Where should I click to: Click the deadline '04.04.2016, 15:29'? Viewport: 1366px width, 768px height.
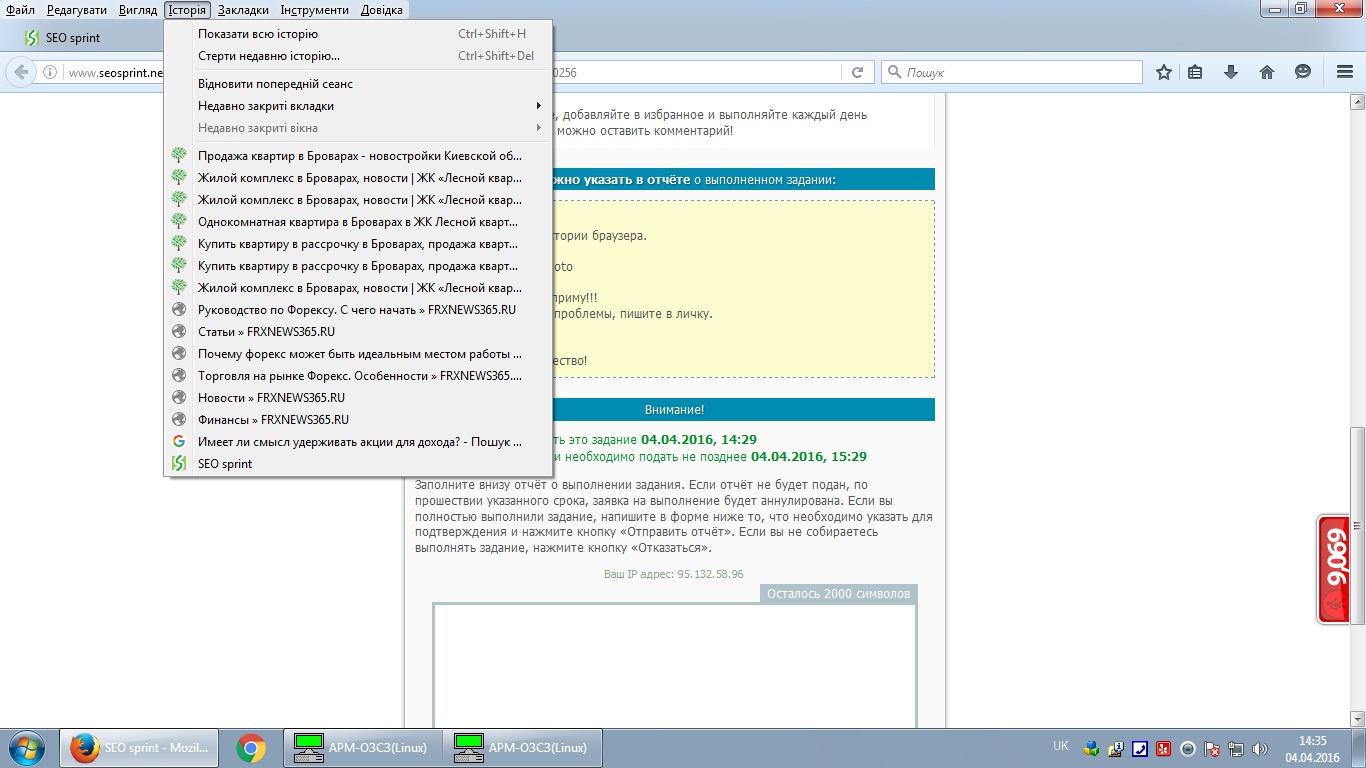[809, 456]
